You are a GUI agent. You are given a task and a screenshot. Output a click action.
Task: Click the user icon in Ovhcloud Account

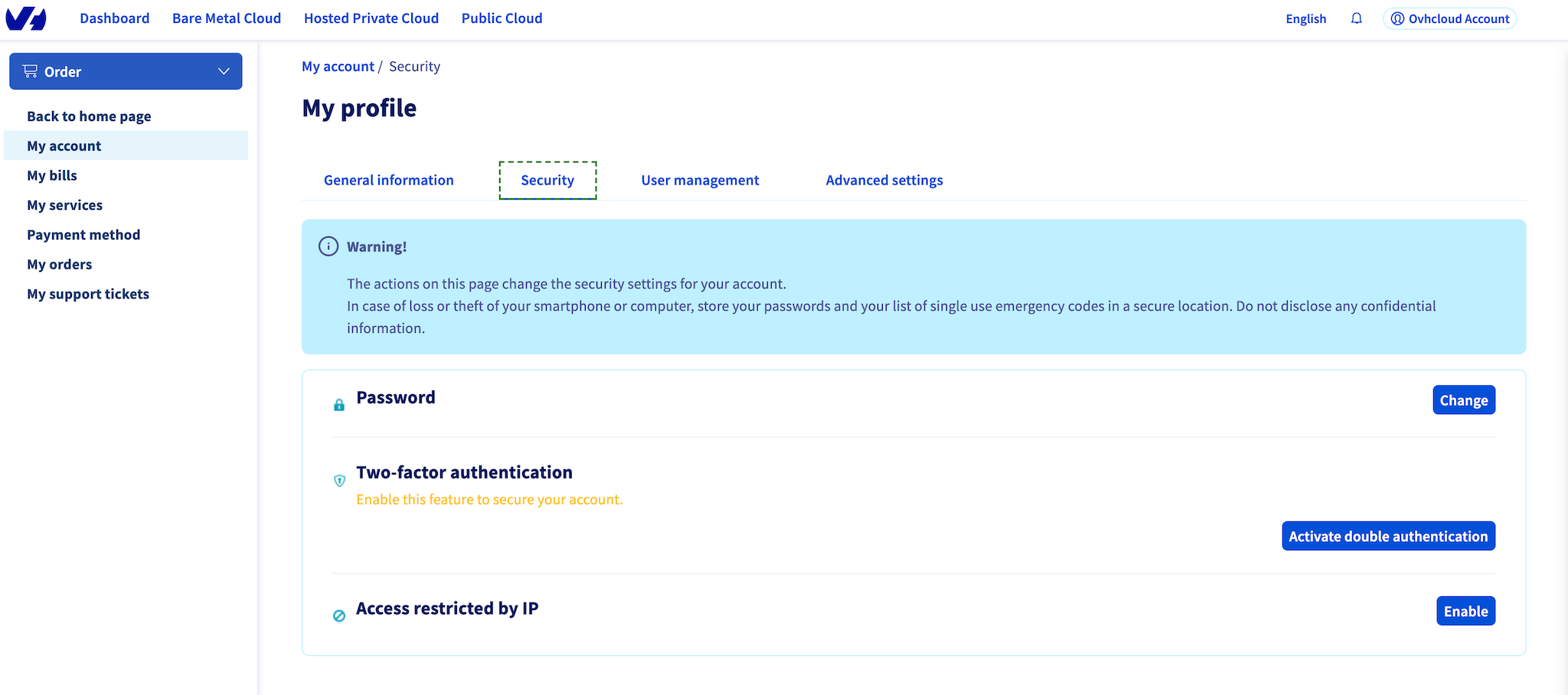(x=1397, y=18)
